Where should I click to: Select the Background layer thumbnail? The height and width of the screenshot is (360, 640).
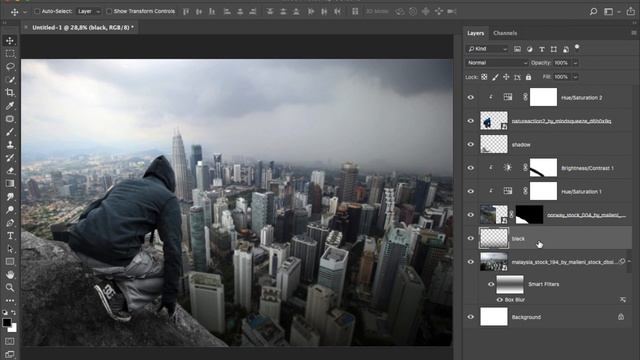(494, 317)
